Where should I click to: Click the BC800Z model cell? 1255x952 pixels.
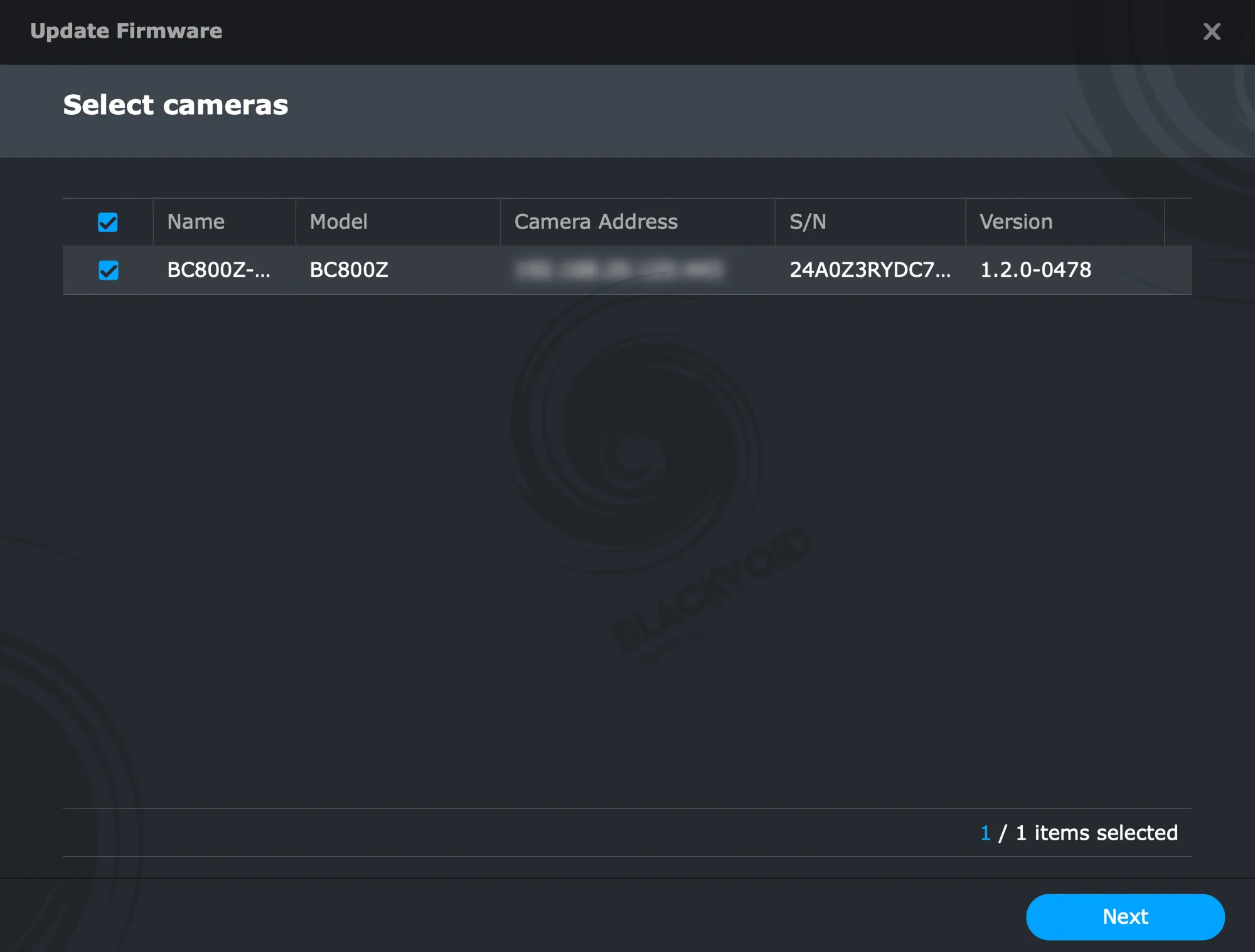tap(349, 270)
